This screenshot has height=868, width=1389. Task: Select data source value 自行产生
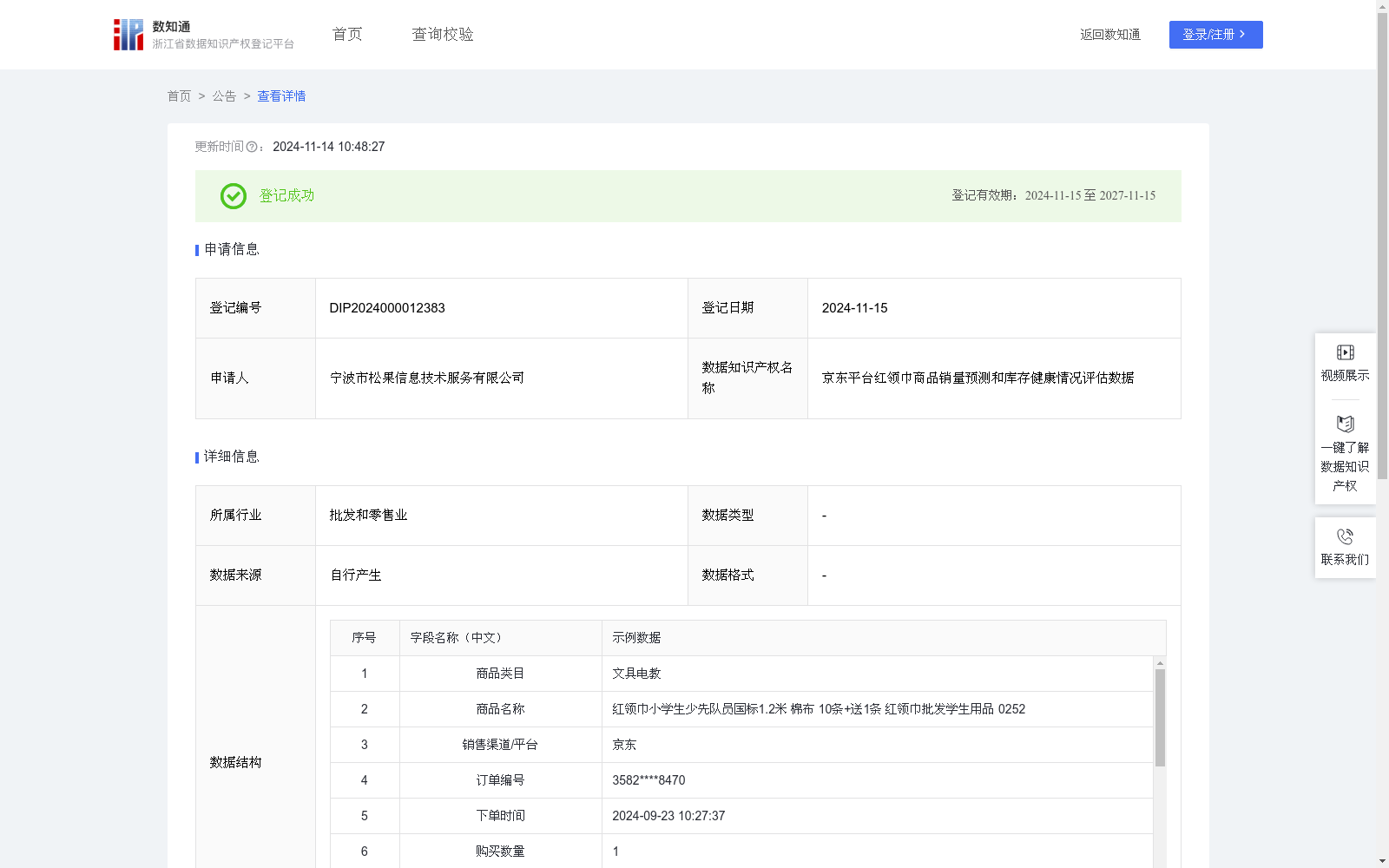356,575
